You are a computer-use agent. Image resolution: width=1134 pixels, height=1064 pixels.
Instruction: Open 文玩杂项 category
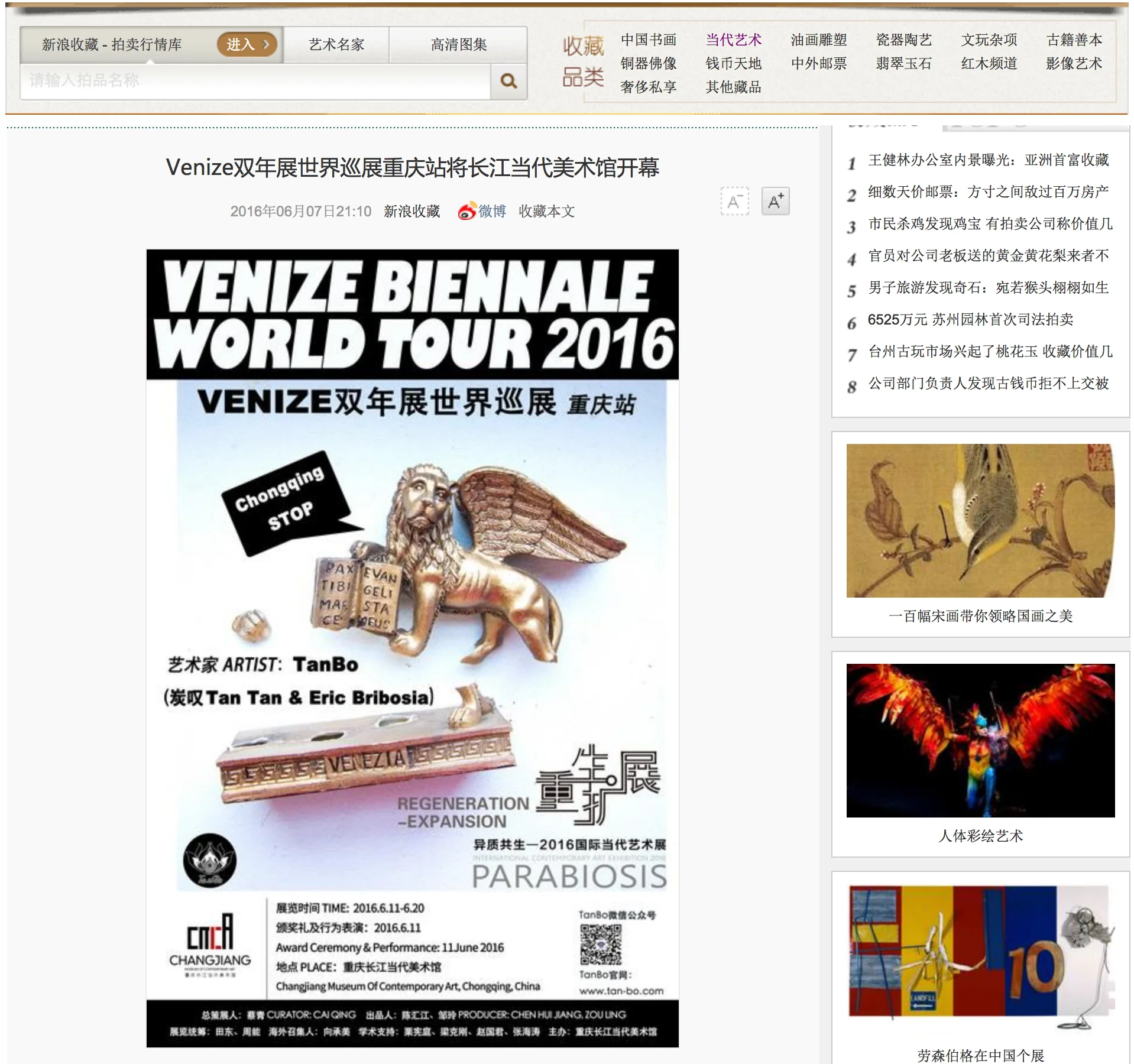coord(989,40)
